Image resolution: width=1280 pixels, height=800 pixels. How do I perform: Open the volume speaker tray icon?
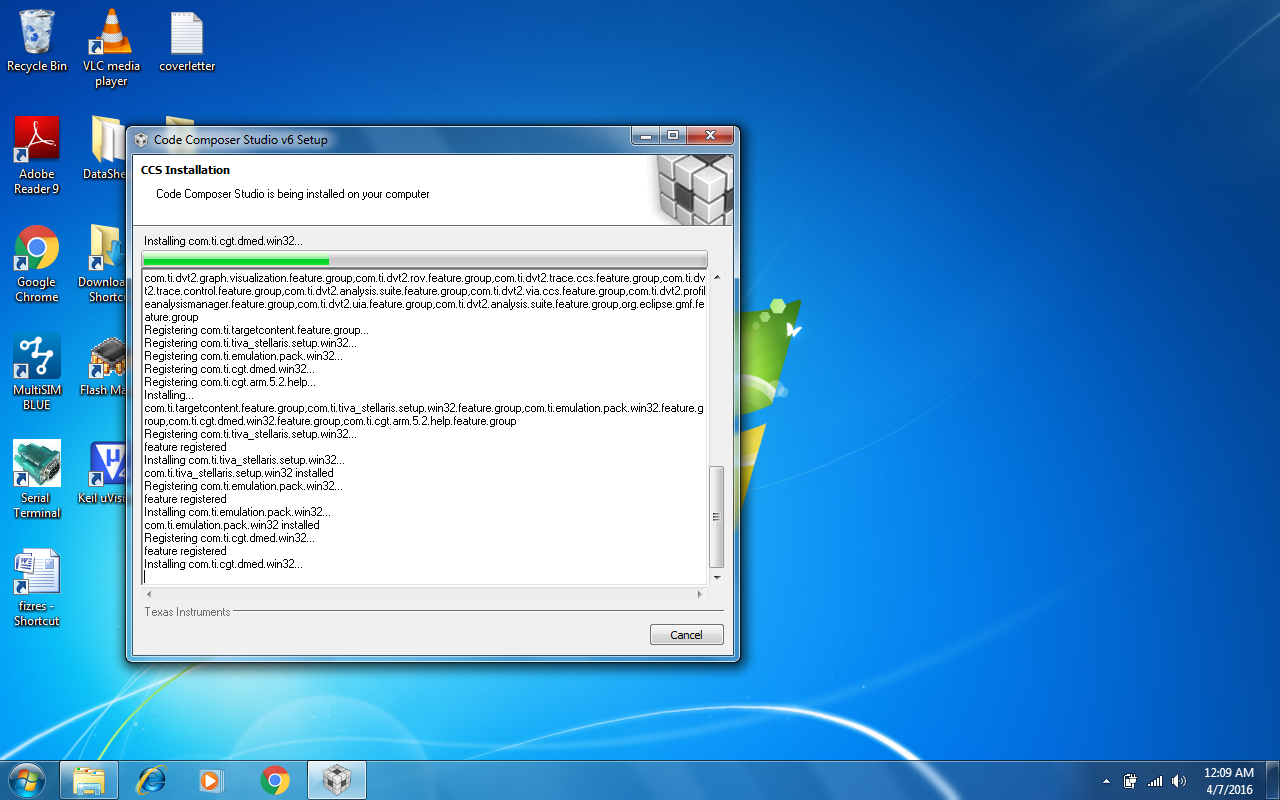click(1179, 781)
